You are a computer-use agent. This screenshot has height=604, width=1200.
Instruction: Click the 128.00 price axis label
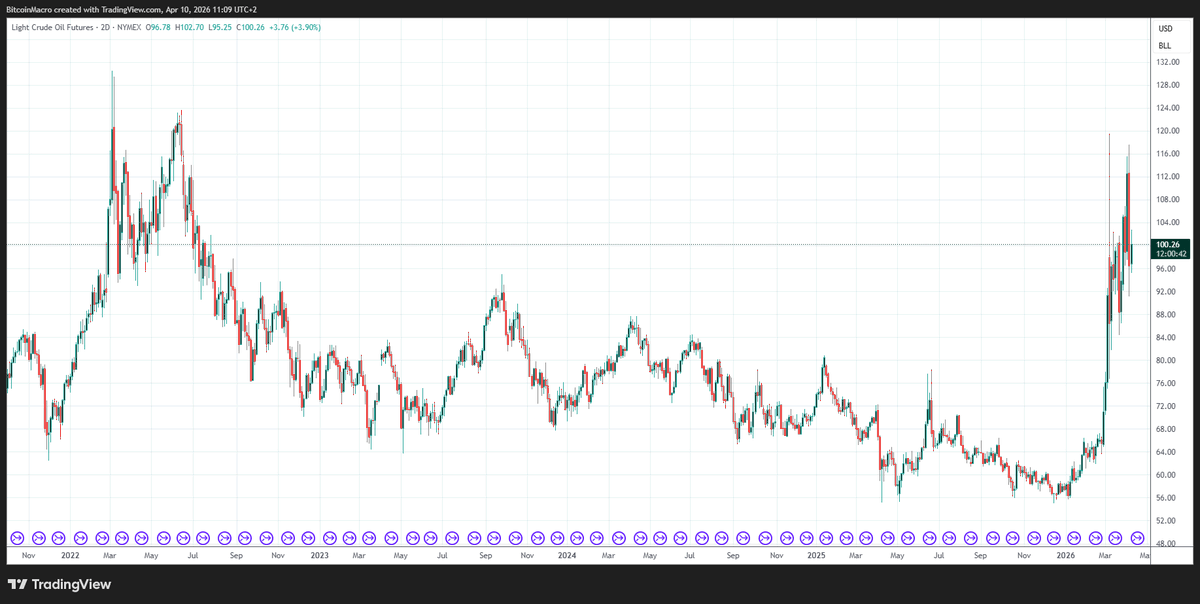[x=1168, y=85]
